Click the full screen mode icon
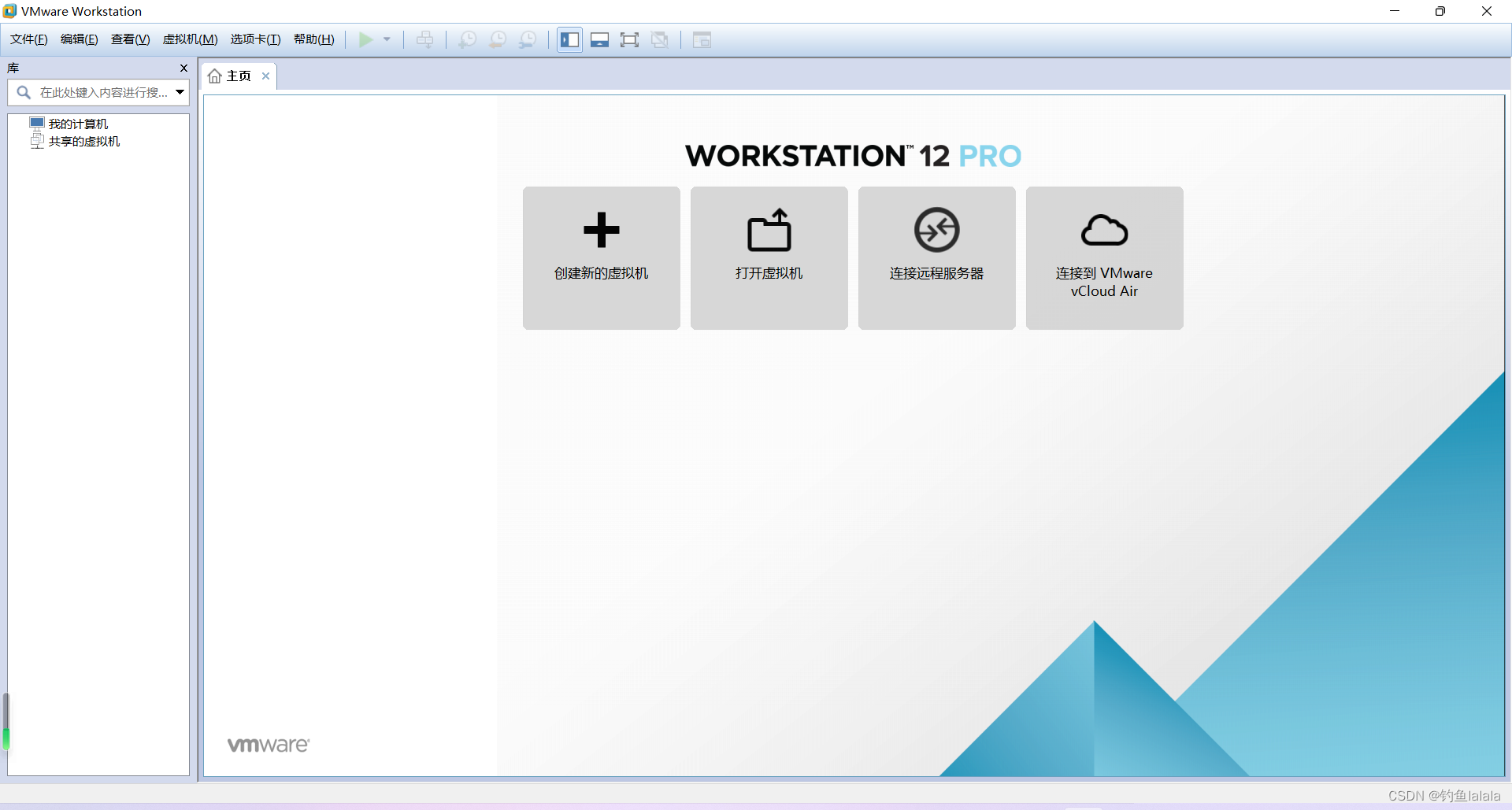The width and height of the screenshot is (1512, 810). pyautogui.click(x=629, y=39)
